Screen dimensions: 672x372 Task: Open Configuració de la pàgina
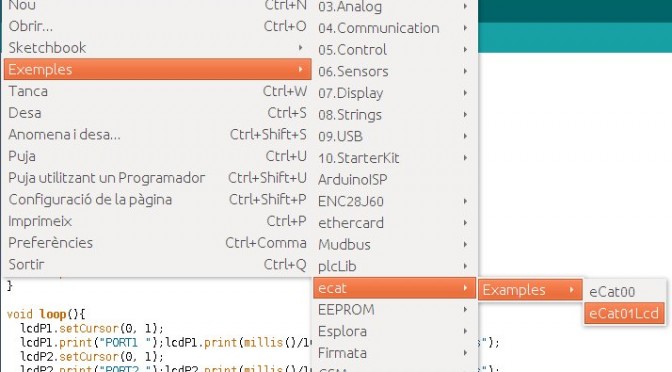point(157,199)
